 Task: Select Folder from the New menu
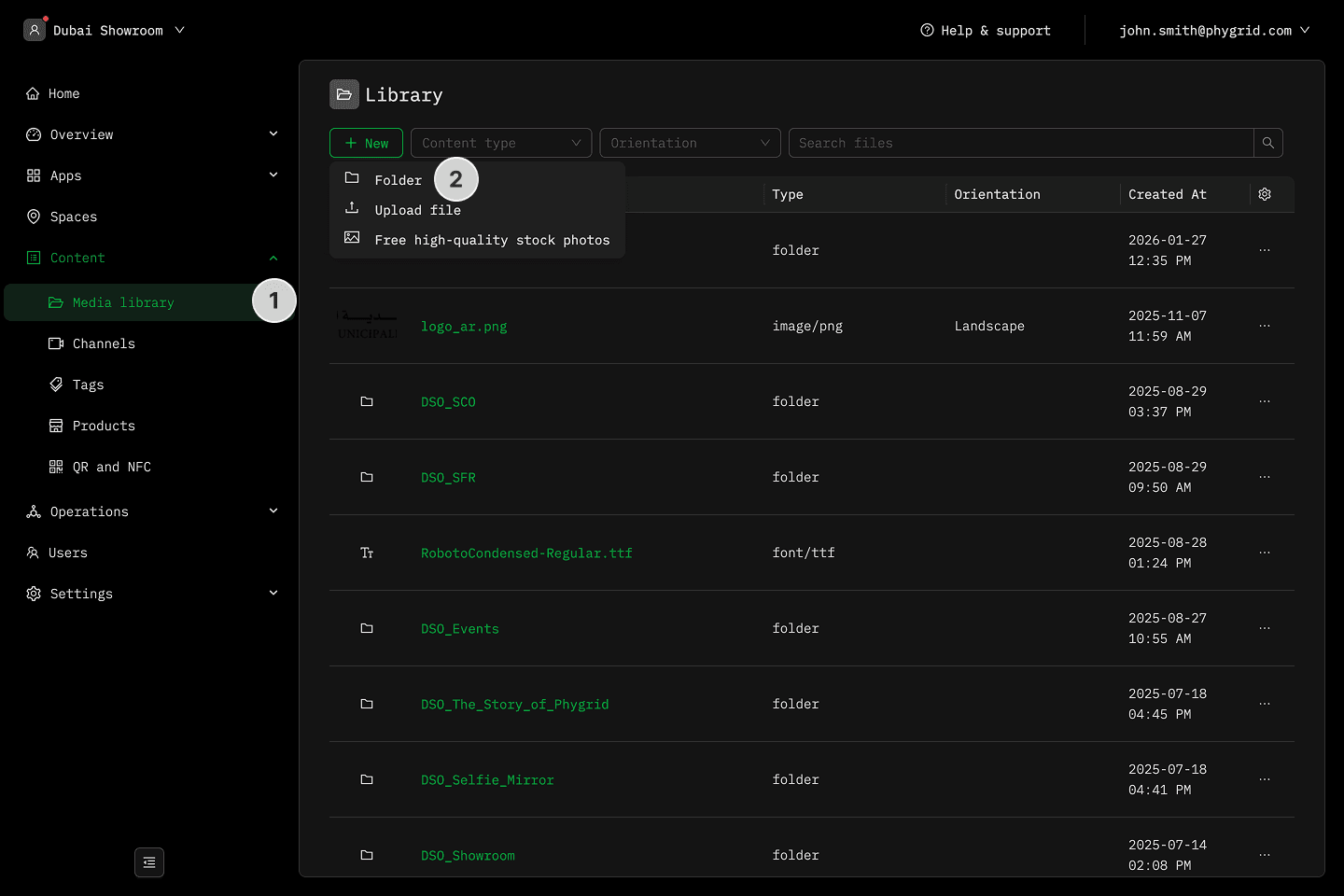[x=398, y=180]
